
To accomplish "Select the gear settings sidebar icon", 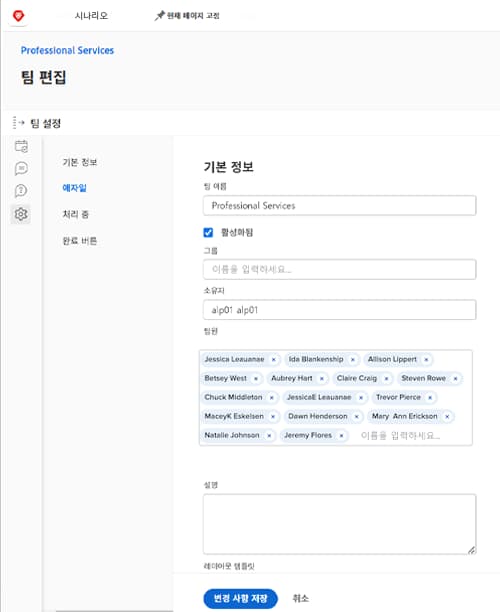I will pos(21,214).
